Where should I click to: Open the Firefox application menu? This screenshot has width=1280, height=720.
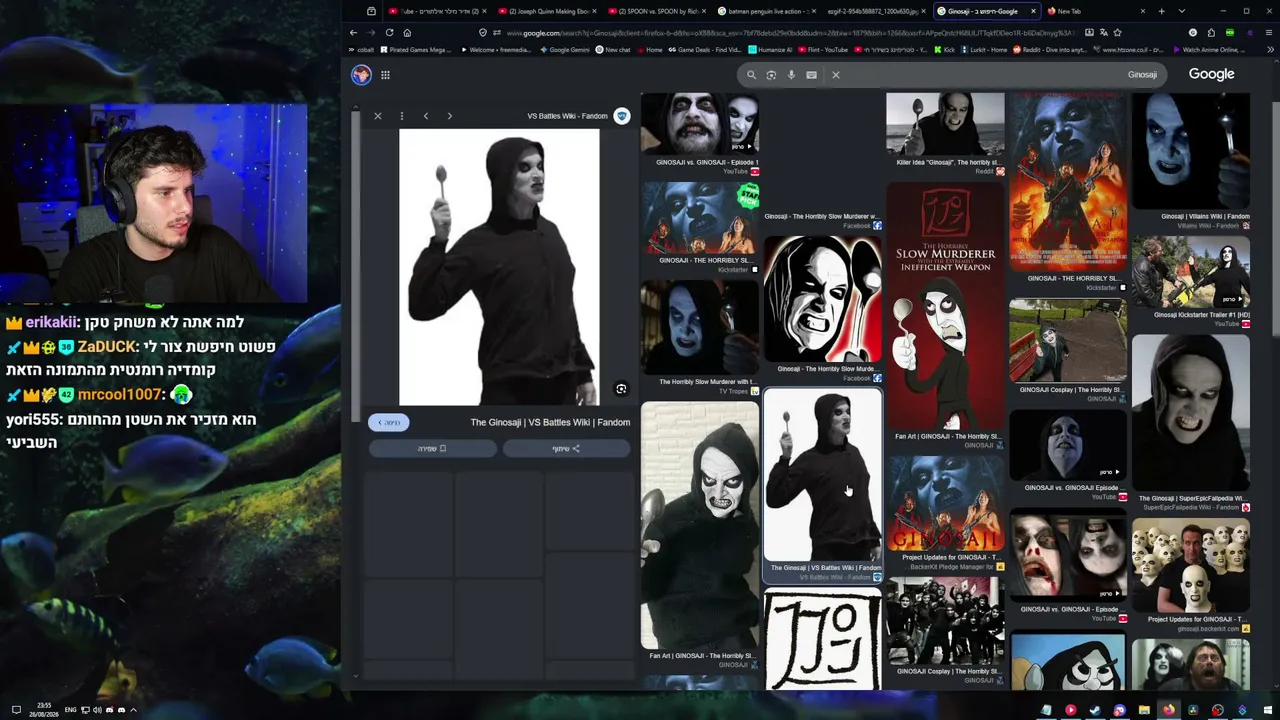1270,33
